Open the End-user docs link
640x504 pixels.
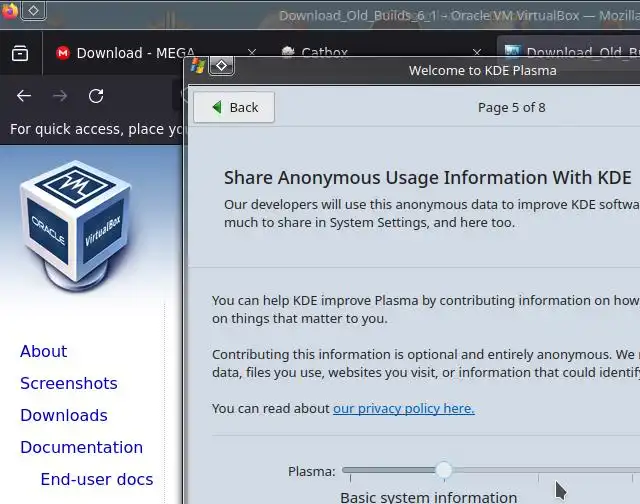[97, 480]
